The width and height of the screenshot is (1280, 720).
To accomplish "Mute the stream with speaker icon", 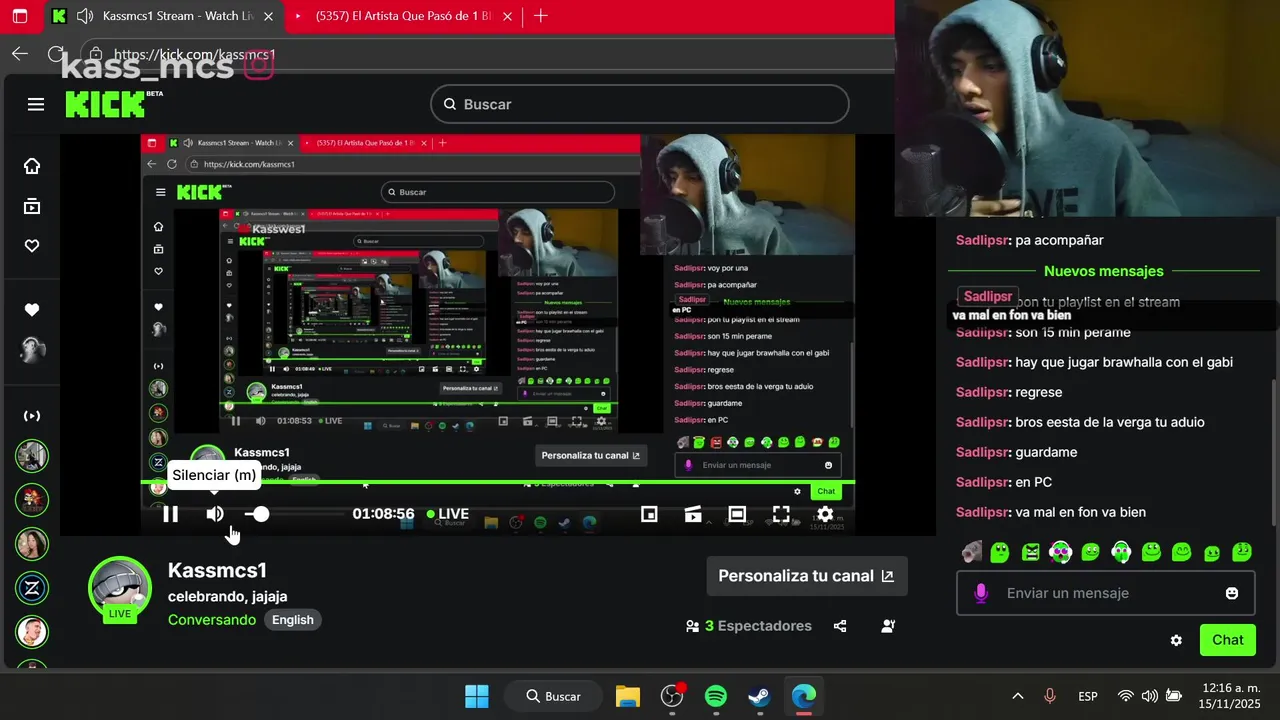I will tap(215, 514).
